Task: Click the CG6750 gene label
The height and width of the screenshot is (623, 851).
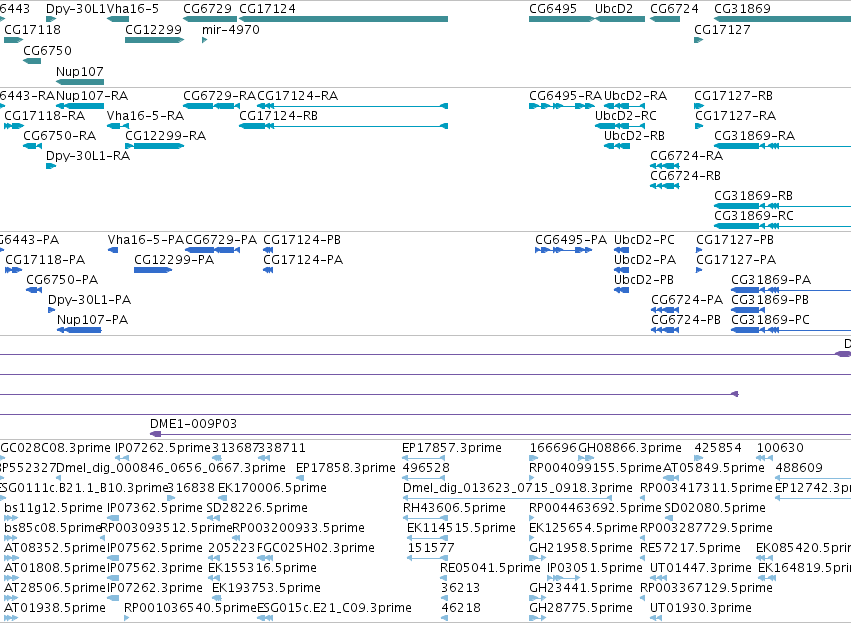Action: 47,50
